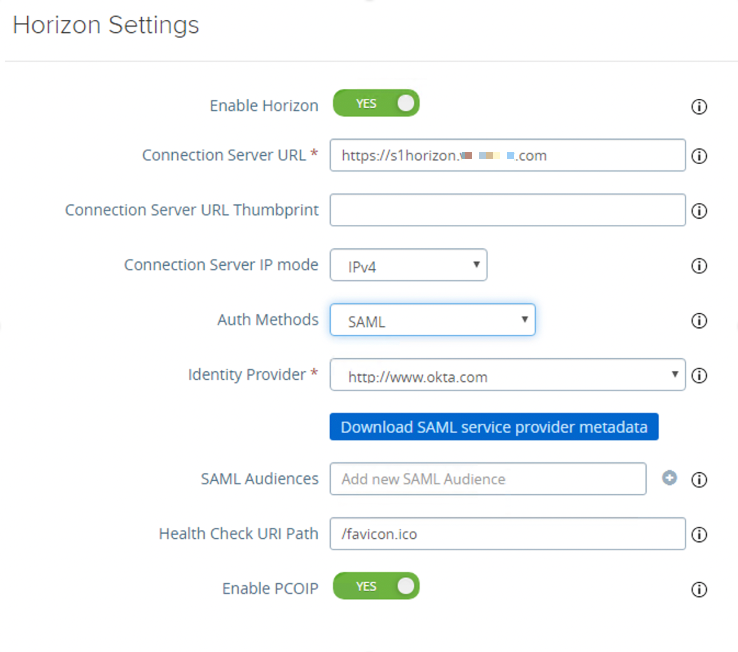Click info icon for SAML Audiences
This screenshot has height=652, width=738.
[699, 480]
